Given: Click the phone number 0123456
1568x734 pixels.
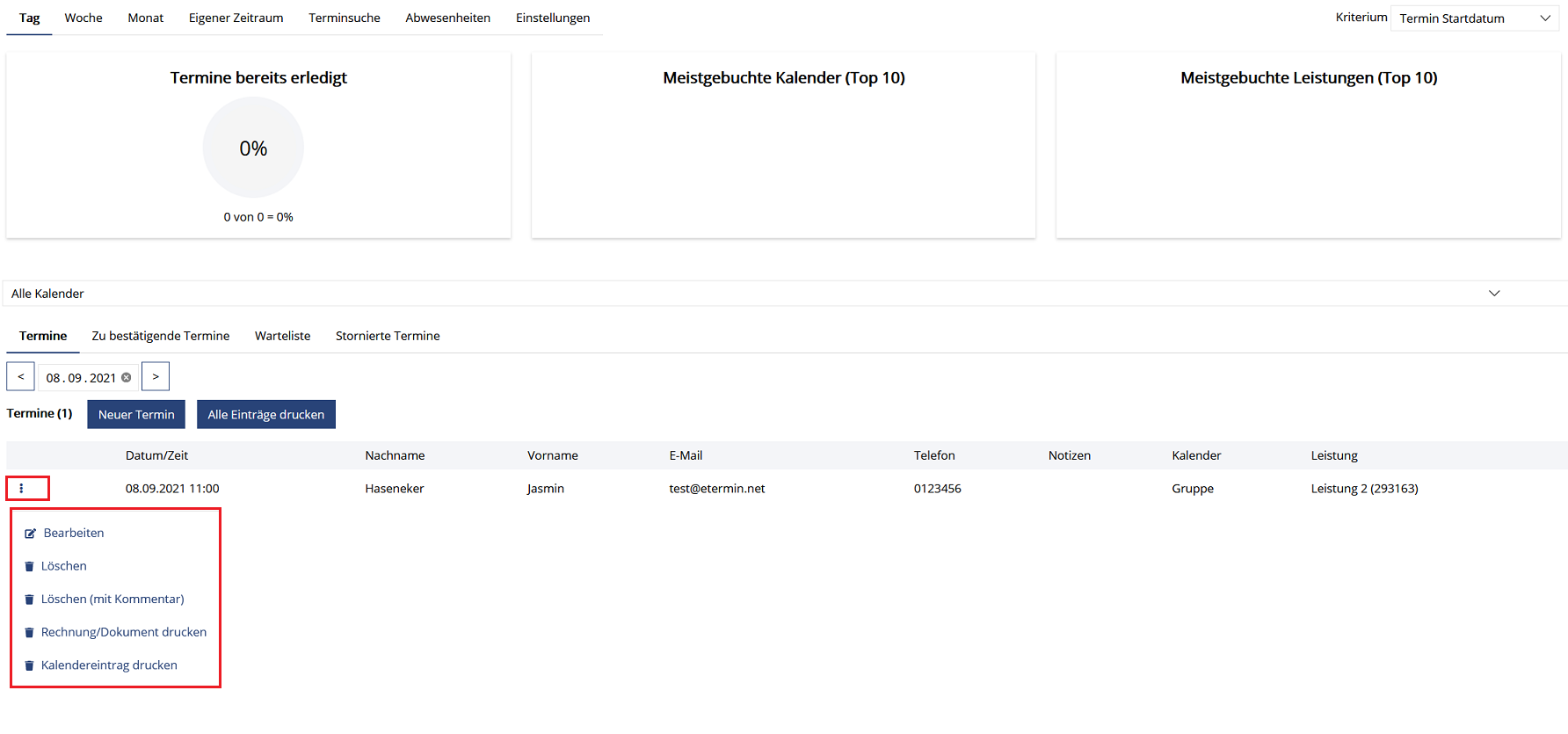Looking at the screenshot, I should coord(938,489).
